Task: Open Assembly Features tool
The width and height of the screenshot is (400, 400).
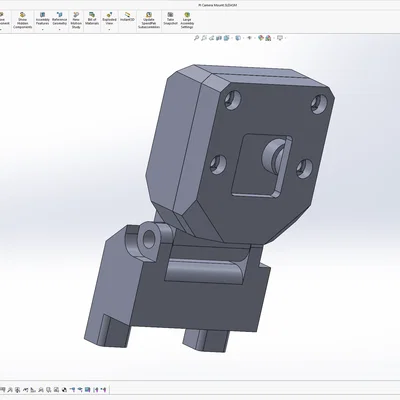Action: click(42, 19)
